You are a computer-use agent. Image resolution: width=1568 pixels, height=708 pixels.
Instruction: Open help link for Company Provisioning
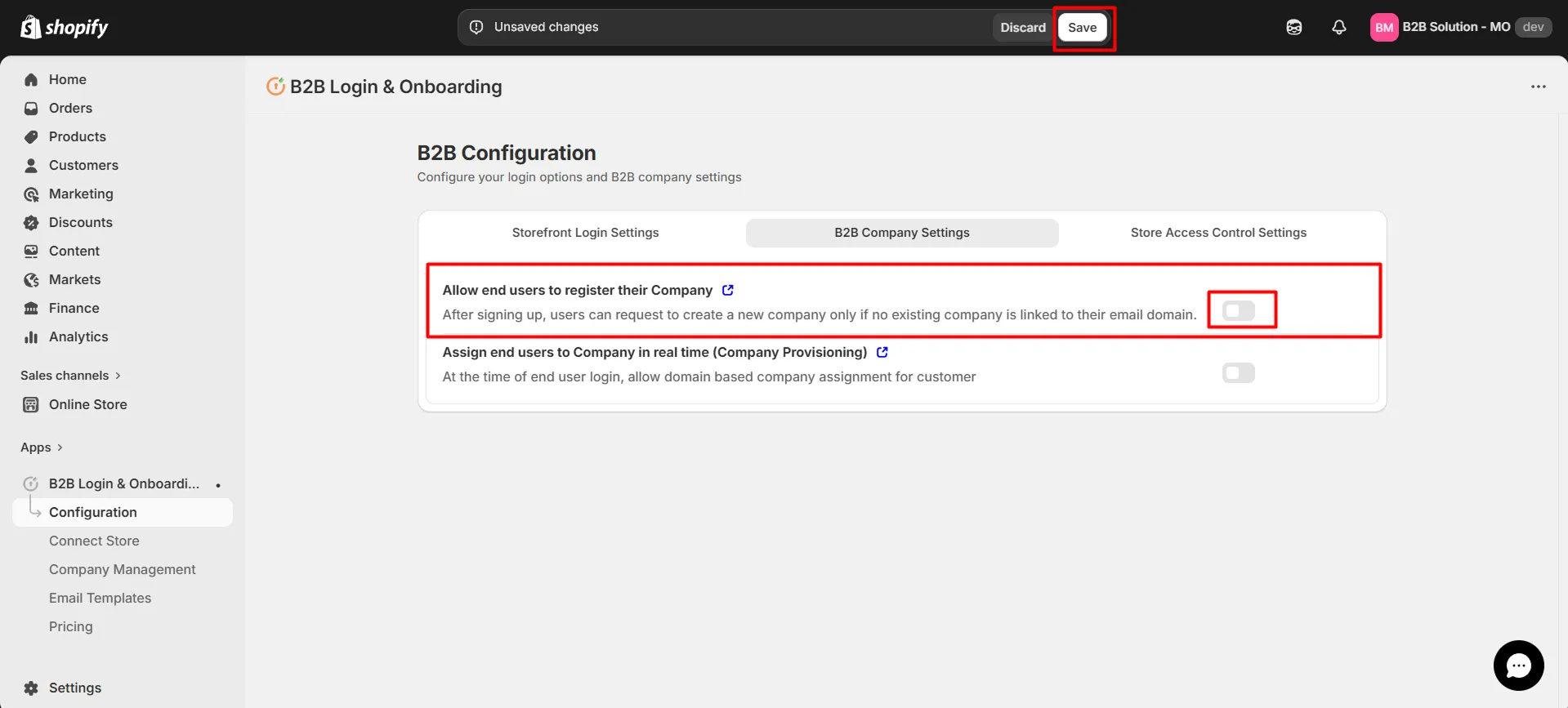[x=882, y=352]
